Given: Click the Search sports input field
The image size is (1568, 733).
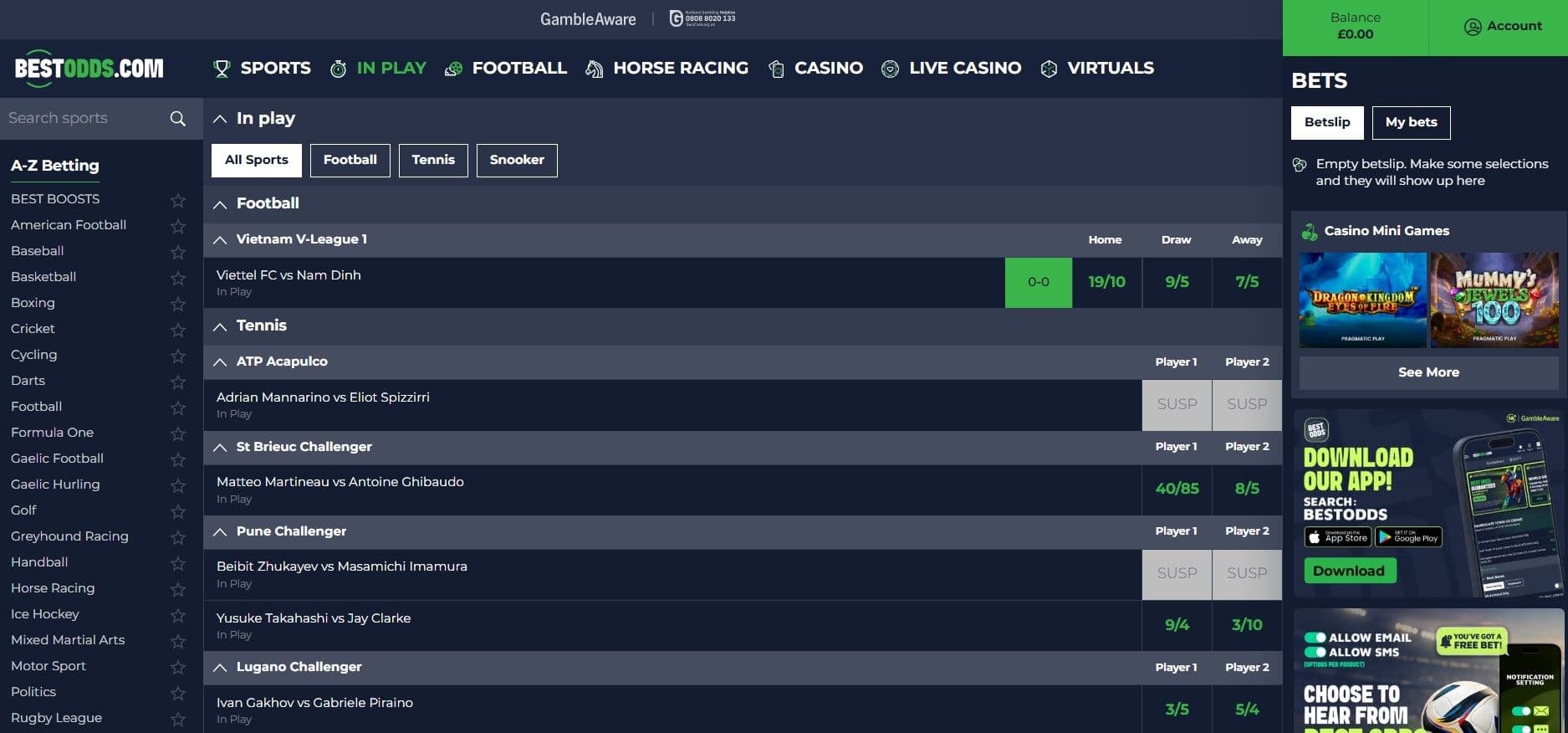Looking at the screenshot, I should tap(84, 119).
